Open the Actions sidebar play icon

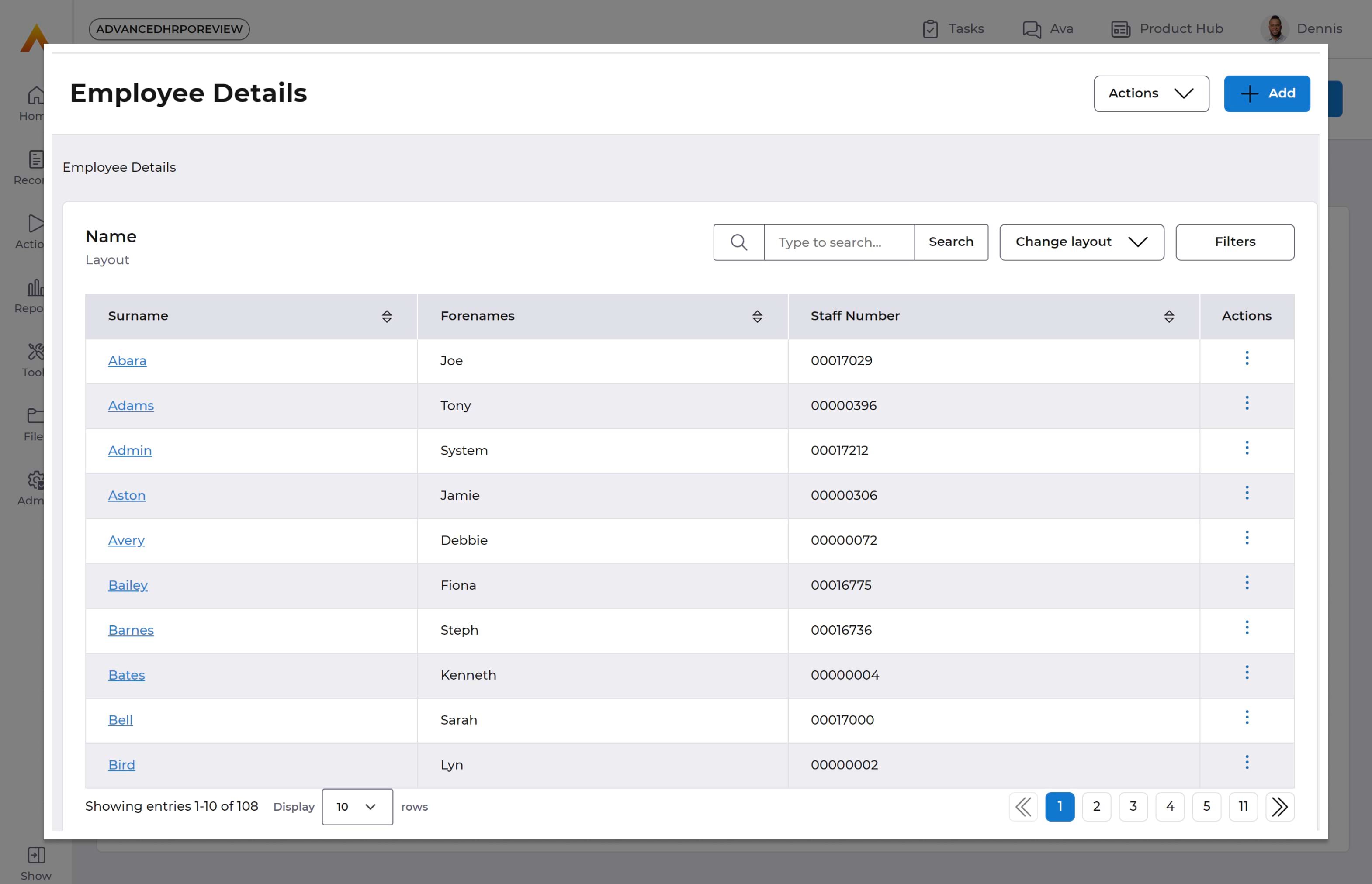(36, 223)
